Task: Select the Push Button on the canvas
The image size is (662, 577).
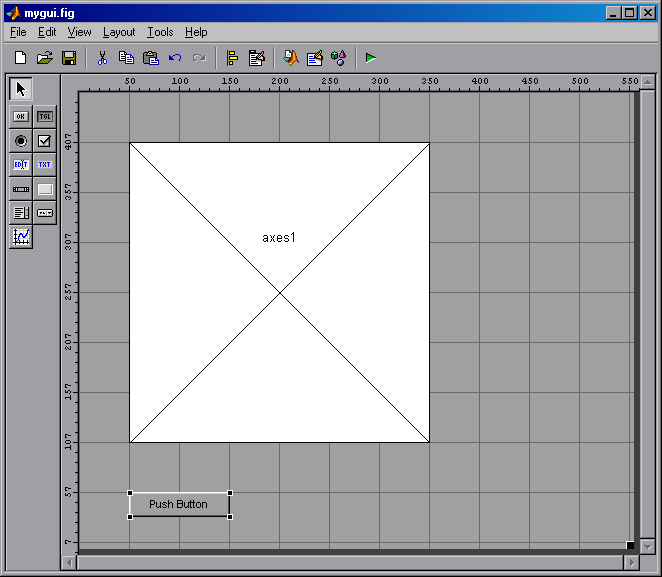Action: click(179, 504)
